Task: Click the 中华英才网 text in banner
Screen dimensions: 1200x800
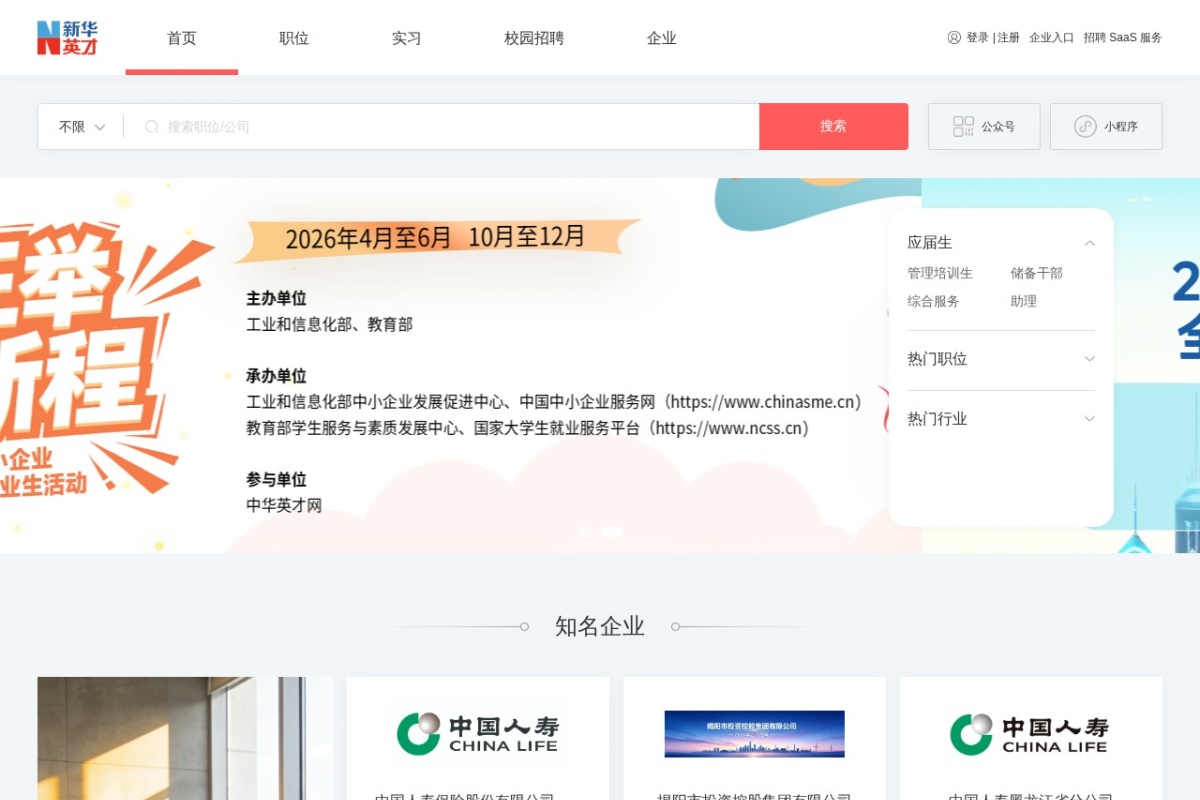Action: click(284, 505)
